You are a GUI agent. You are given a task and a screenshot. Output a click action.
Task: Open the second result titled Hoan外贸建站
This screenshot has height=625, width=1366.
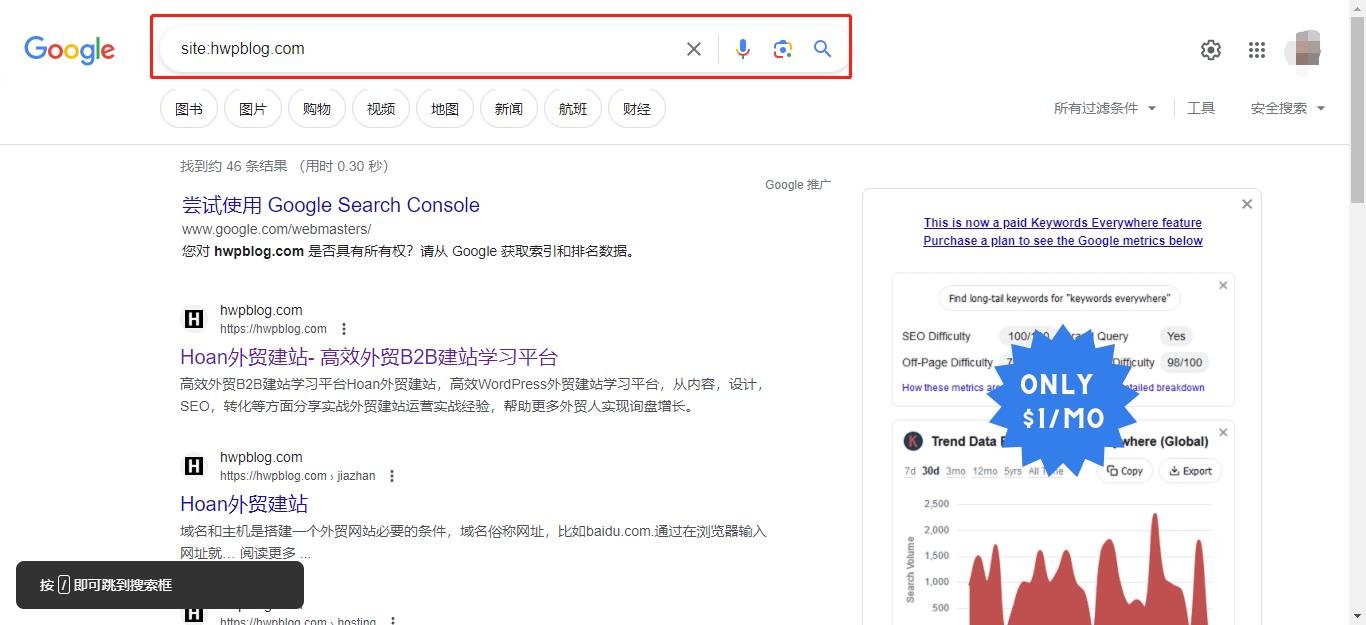(244, 504)
